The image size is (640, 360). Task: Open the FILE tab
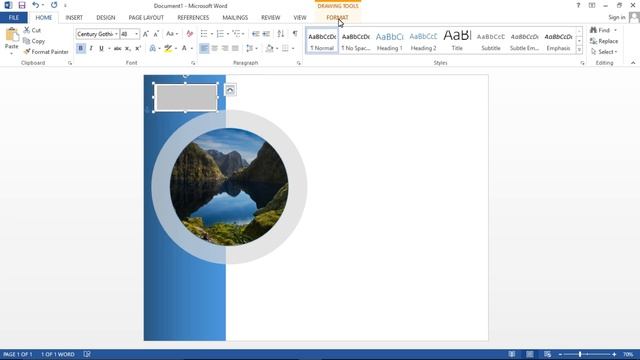pos(13,18)
